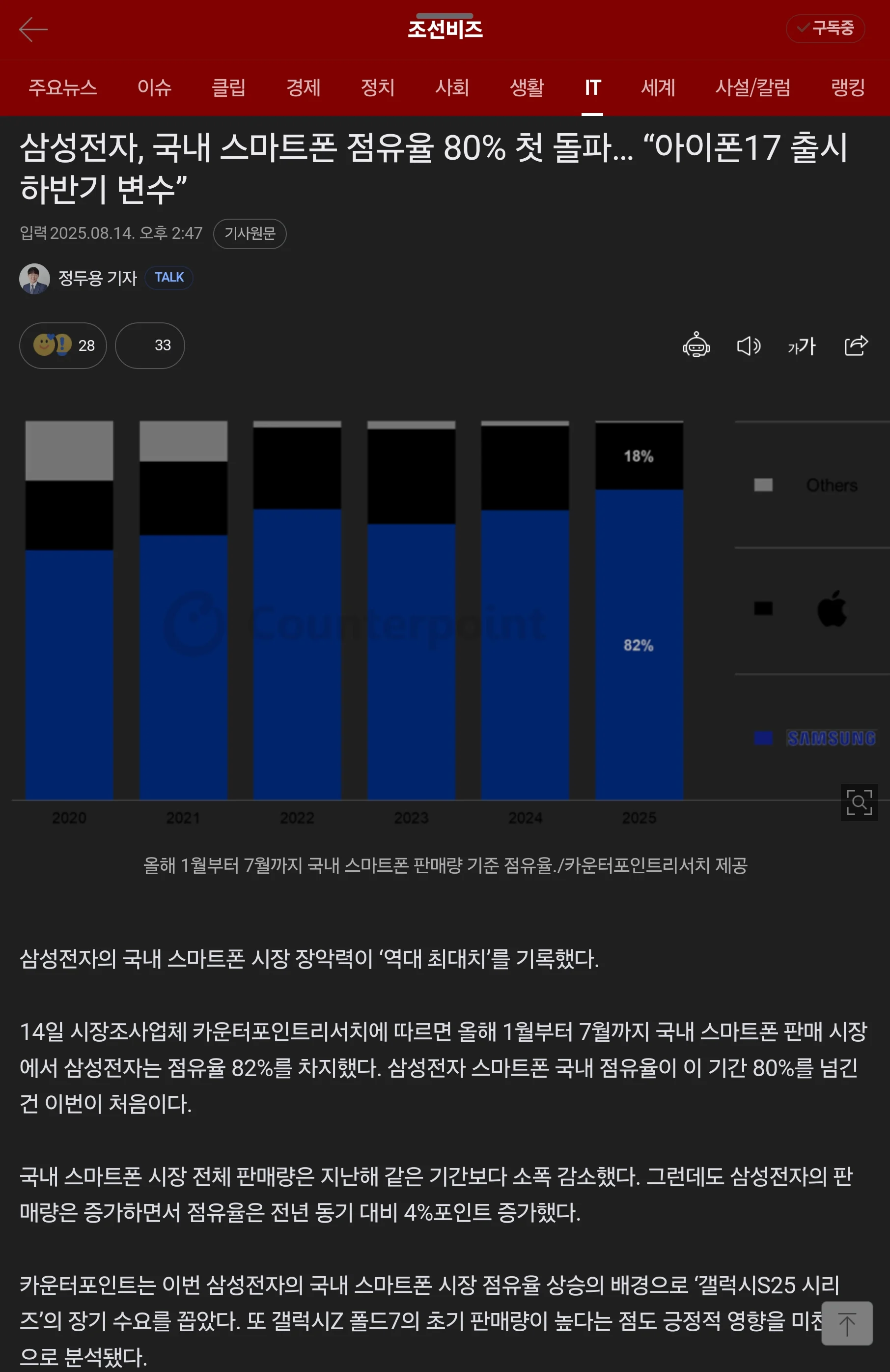This screenshot has width=890, height=1372.
Task: View the 33 comments
Action: pos(149,345)
